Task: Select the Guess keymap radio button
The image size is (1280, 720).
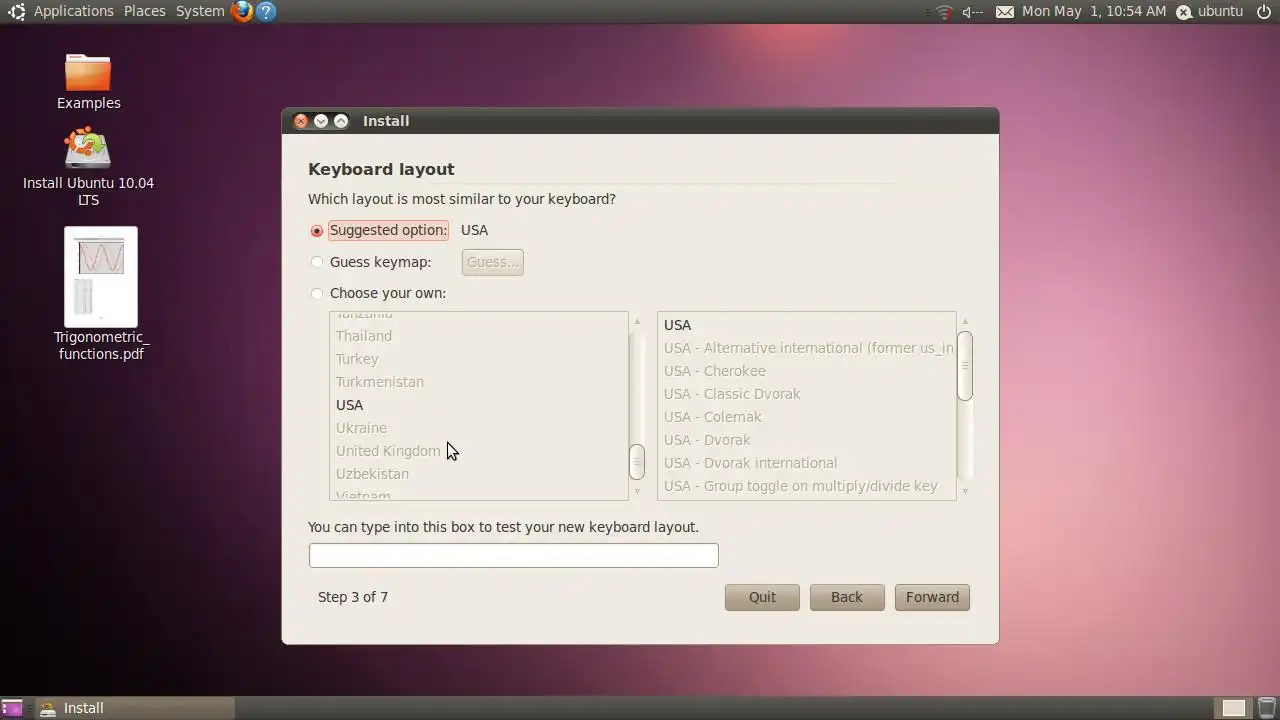Action: 317,262
